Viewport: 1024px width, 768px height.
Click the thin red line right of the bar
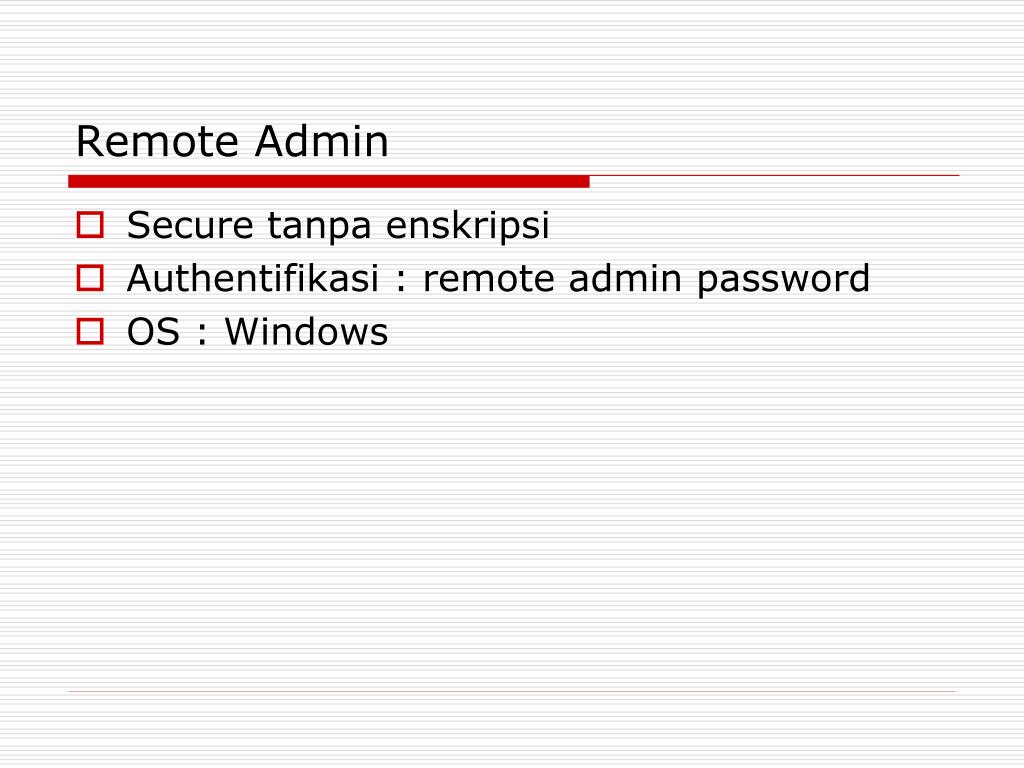tap(775, 176)
